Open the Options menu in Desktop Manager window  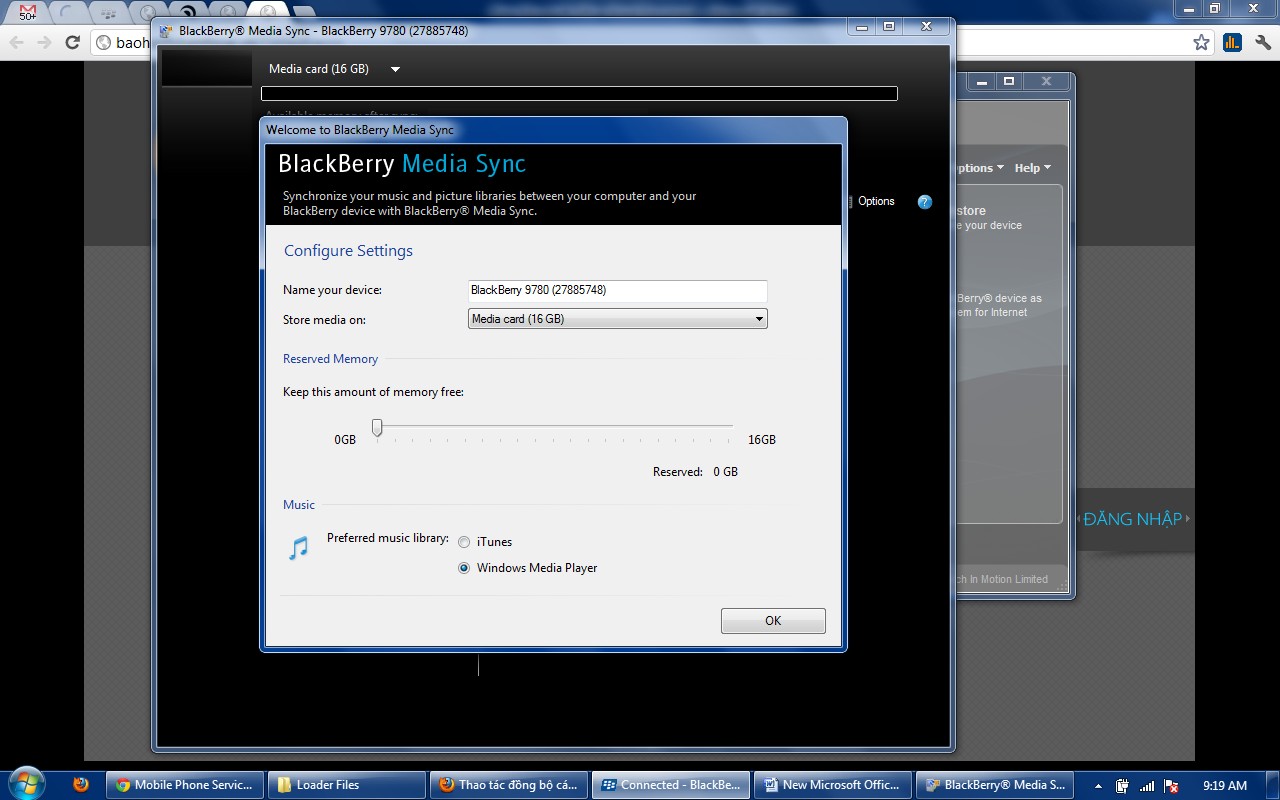click(x=979, y=168)
